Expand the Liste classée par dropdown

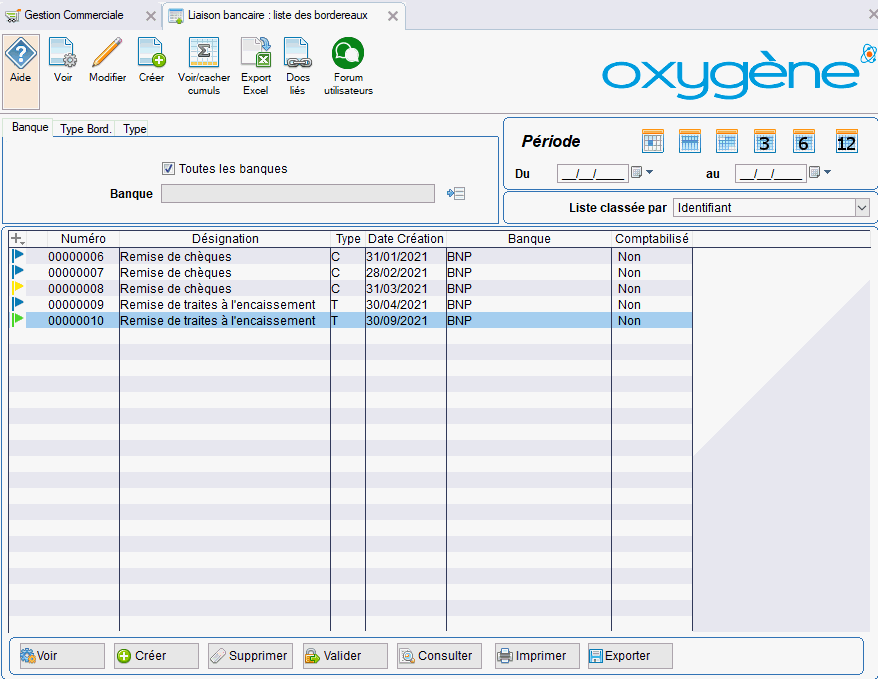click(862, 208)
